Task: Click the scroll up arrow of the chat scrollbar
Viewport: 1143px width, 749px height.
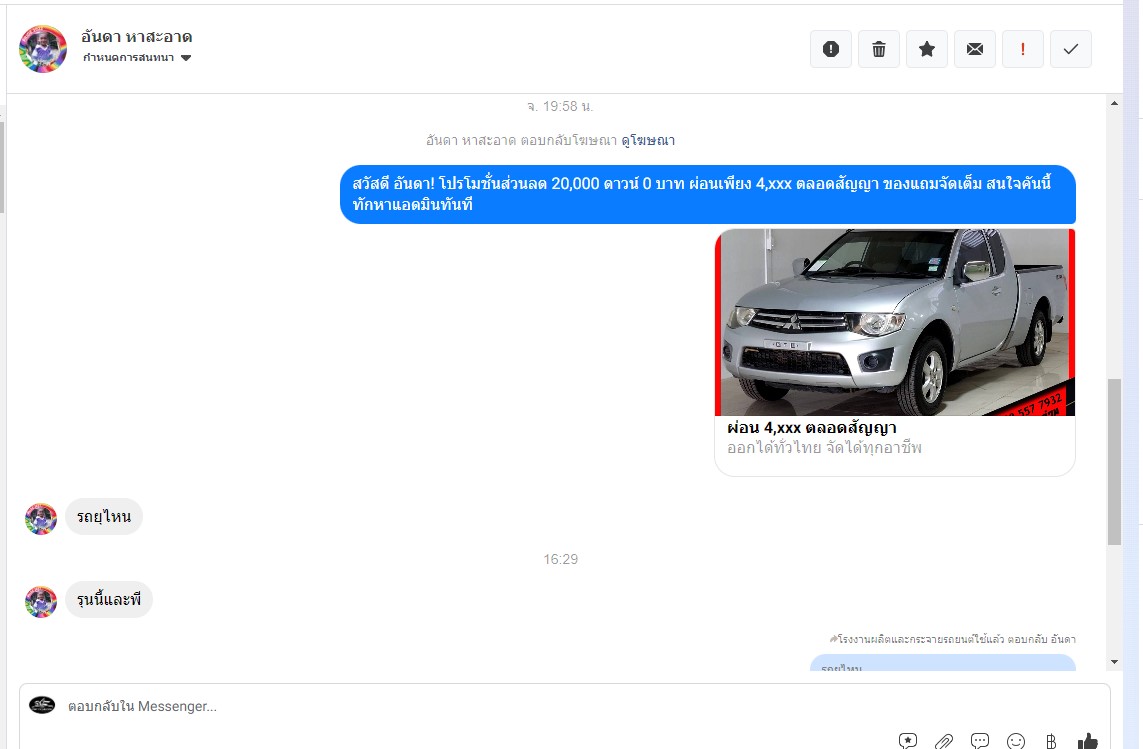Action: coord(1114,104)
